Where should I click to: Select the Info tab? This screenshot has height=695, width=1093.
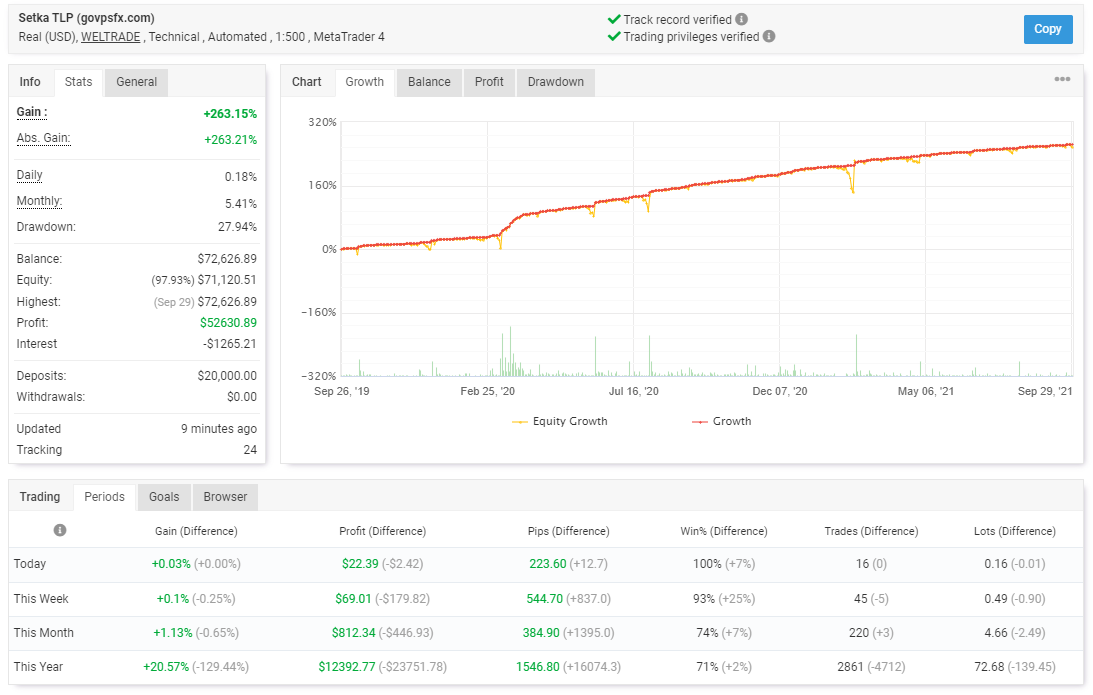coord(30,82)
